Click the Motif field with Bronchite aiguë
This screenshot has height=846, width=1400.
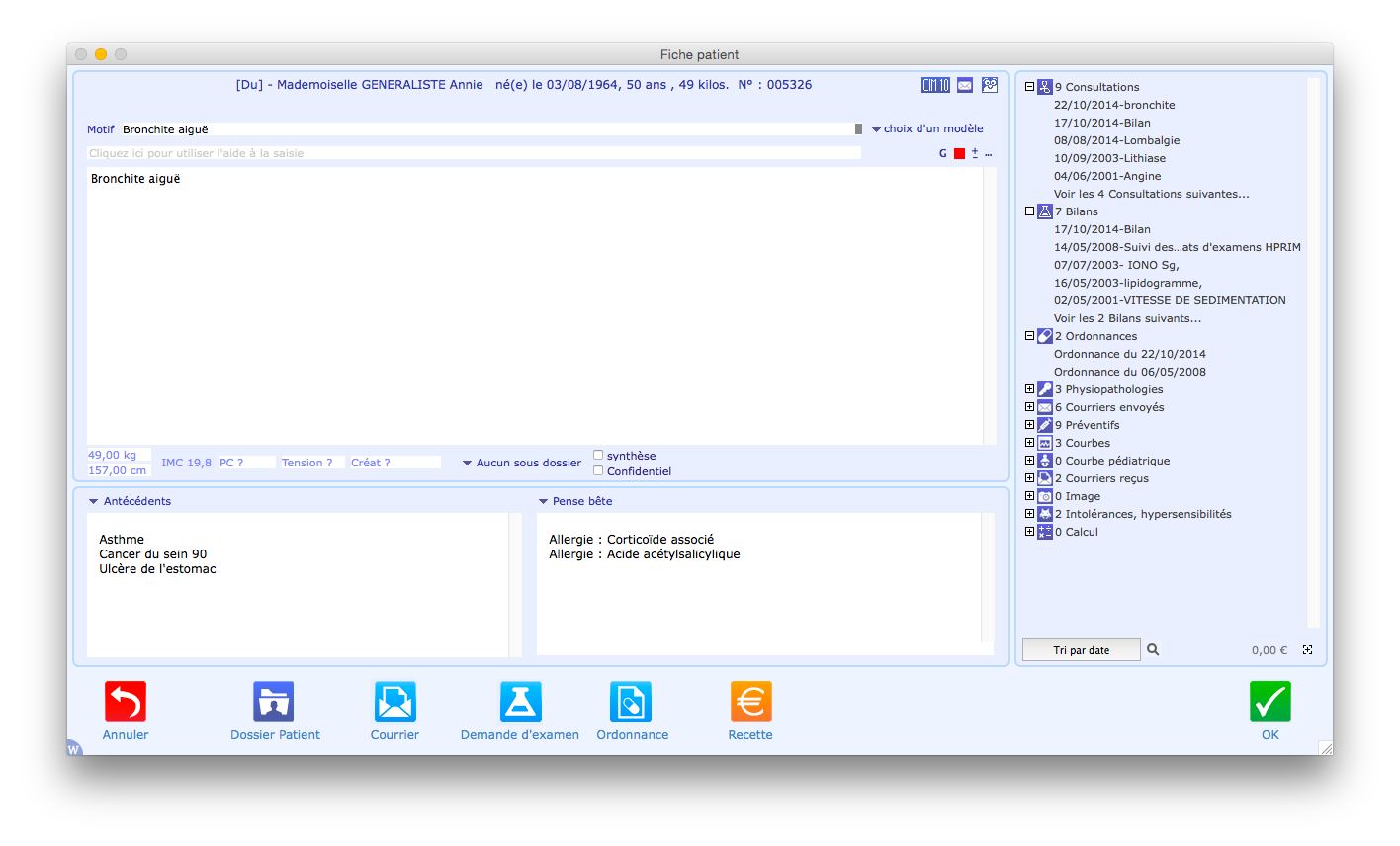click(486, 129)
